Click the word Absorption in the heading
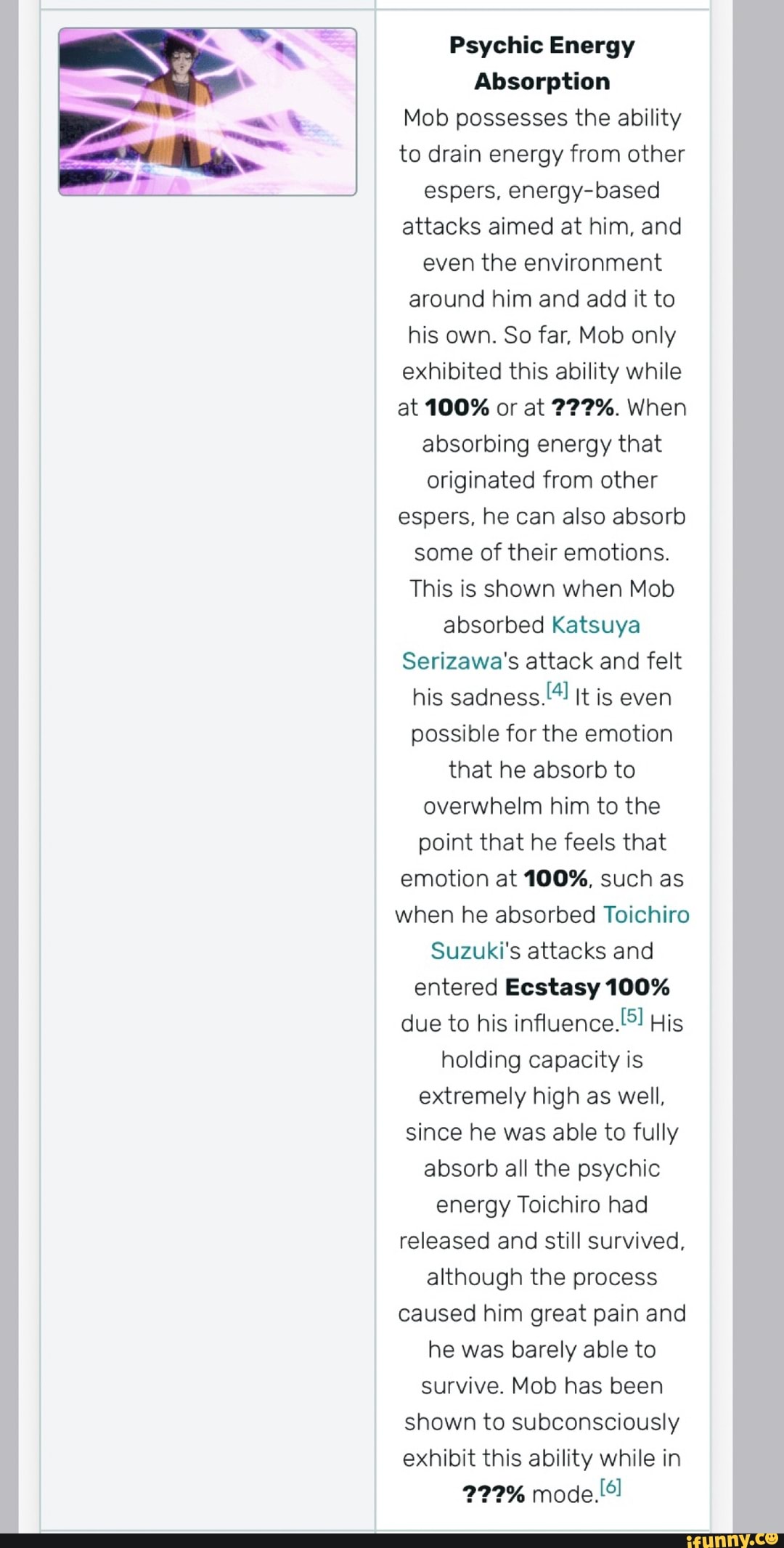Image resolution: width=784 pixels, height=1548 pixels. click(542, 81)
